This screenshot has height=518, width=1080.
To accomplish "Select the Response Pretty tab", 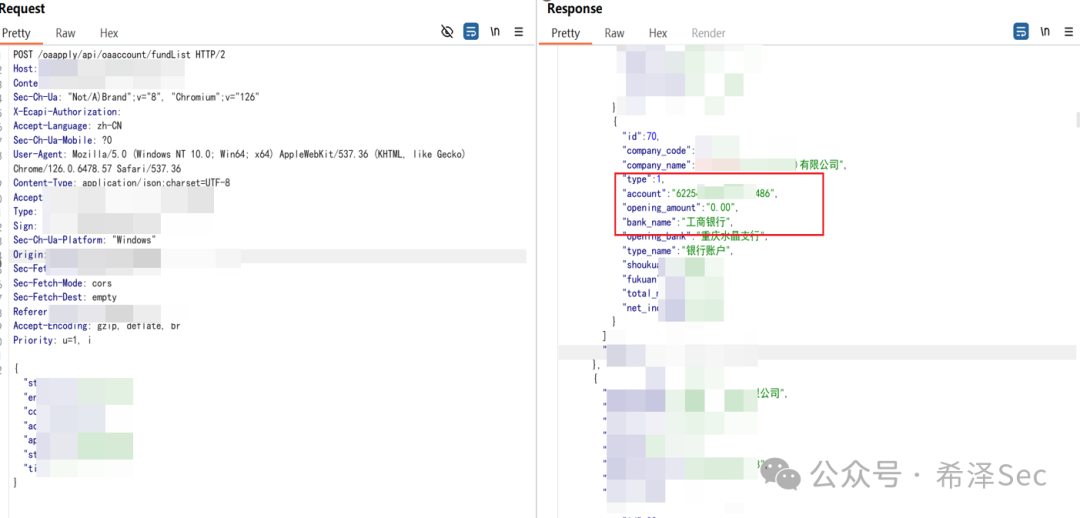I will [x=565, y=33].
